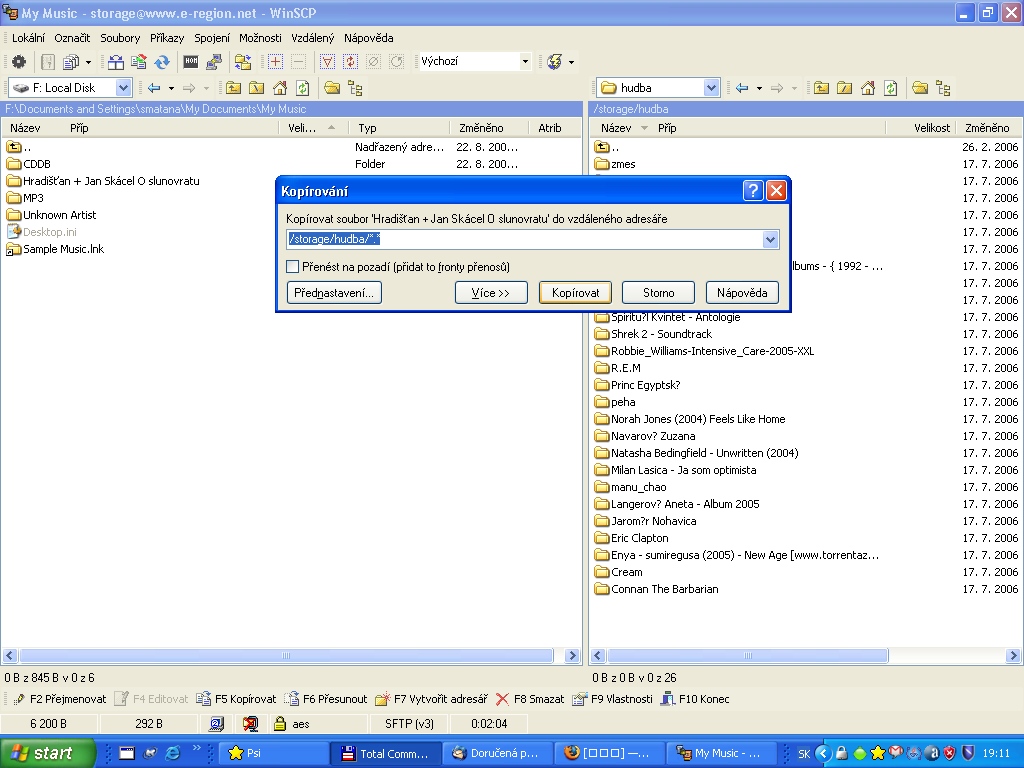Open the Preferences gear icon in toolbar
Screen dimensions: 1024x768
18,62
